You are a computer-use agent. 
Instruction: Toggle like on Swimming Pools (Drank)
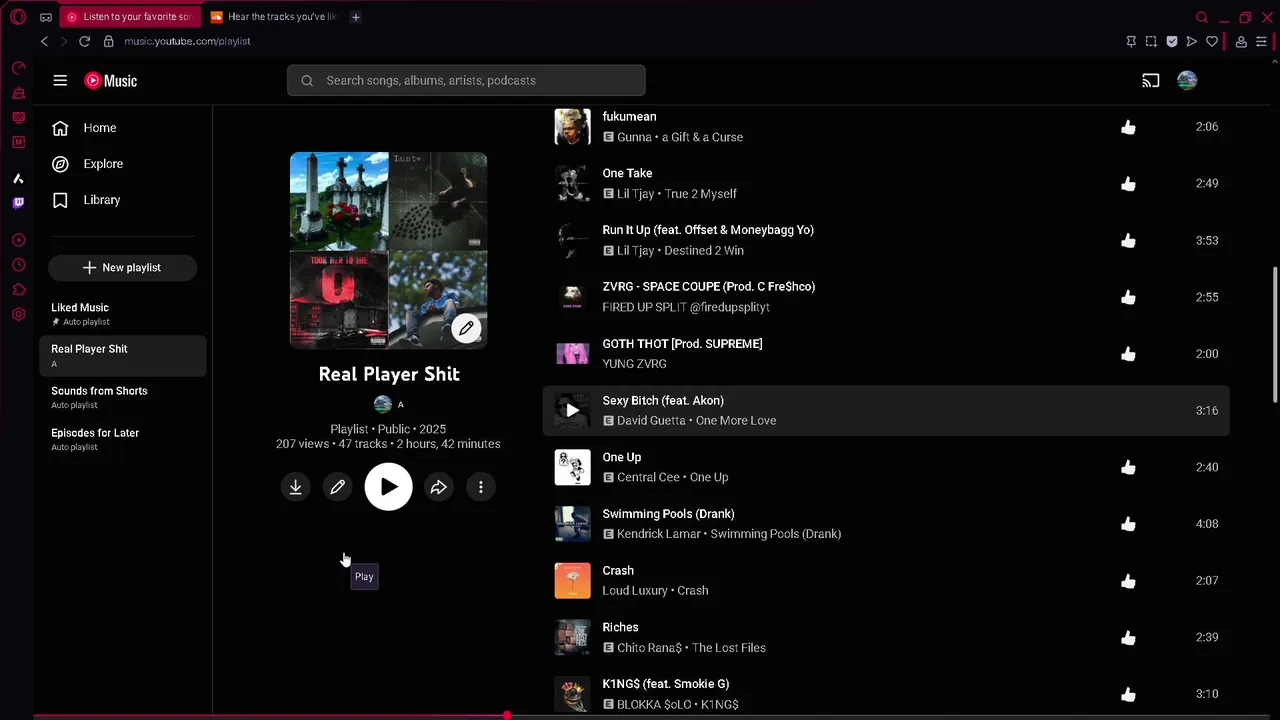point(1128,524)
